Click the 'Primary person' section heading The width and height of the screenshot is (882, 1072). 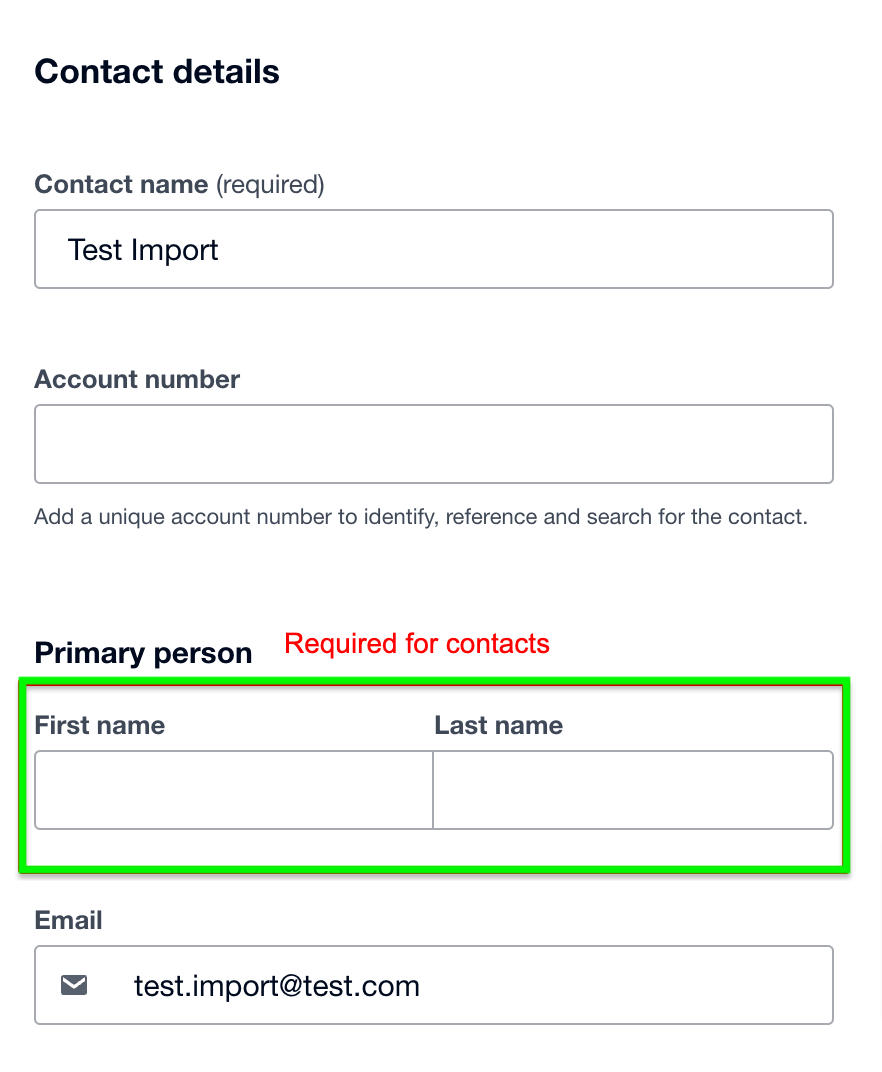[143, 653]
